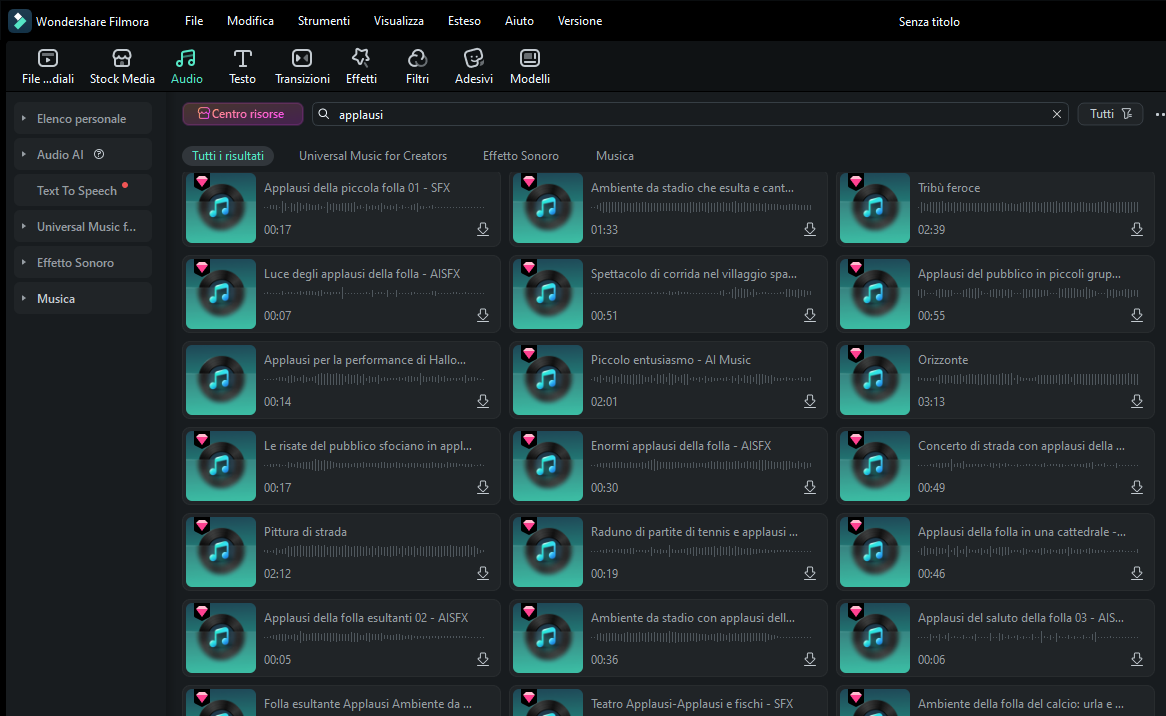1166x716 pixels.
Task: Open the Effetti panel
Action: coord(361,66)
